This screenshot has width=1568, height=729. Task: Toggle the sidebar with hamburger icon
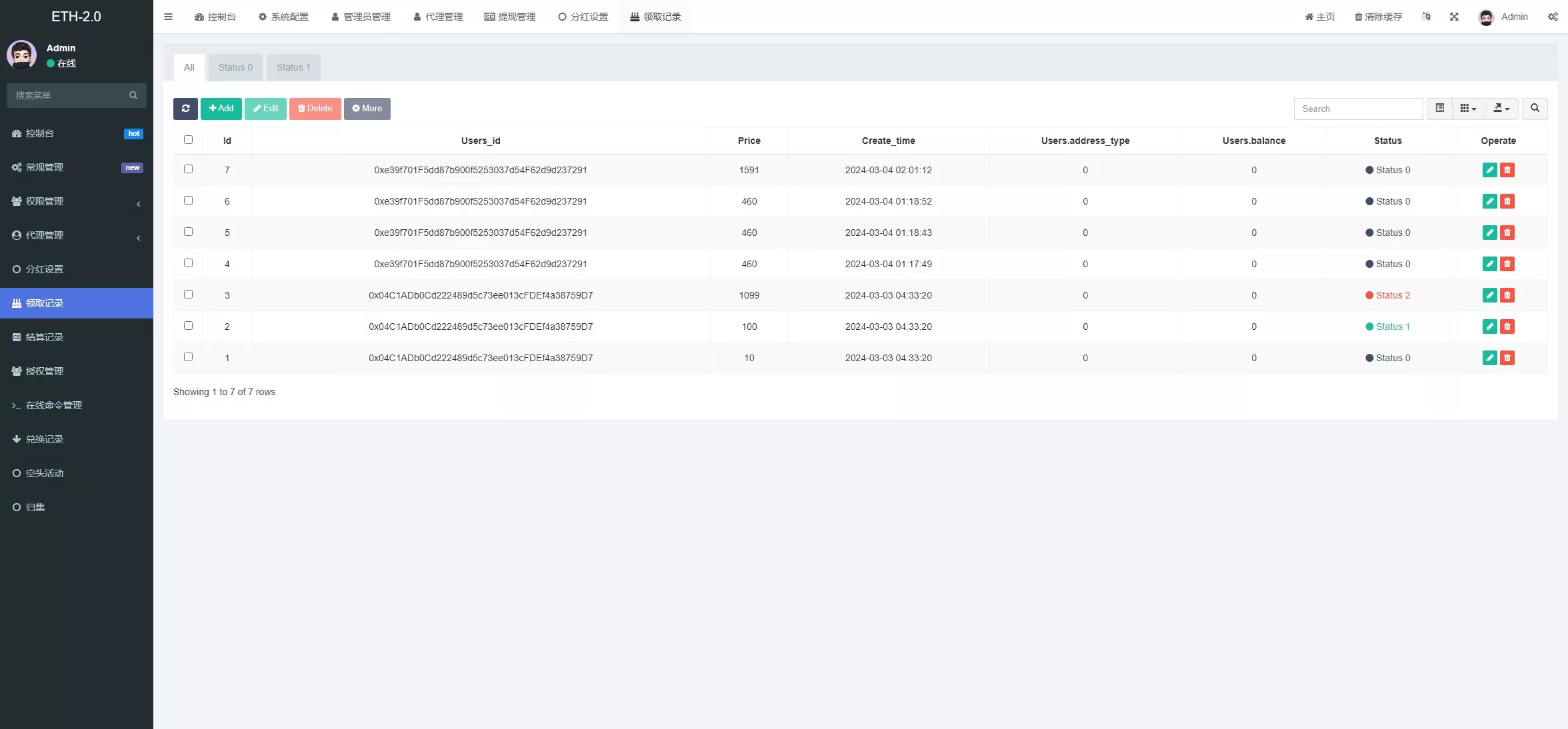(168, 17)
